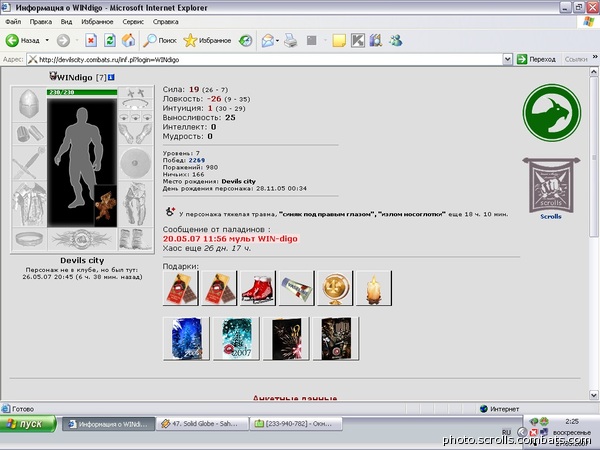600x450 pixels.
Task: Open the Сервис menu
Action: (133, 22)
